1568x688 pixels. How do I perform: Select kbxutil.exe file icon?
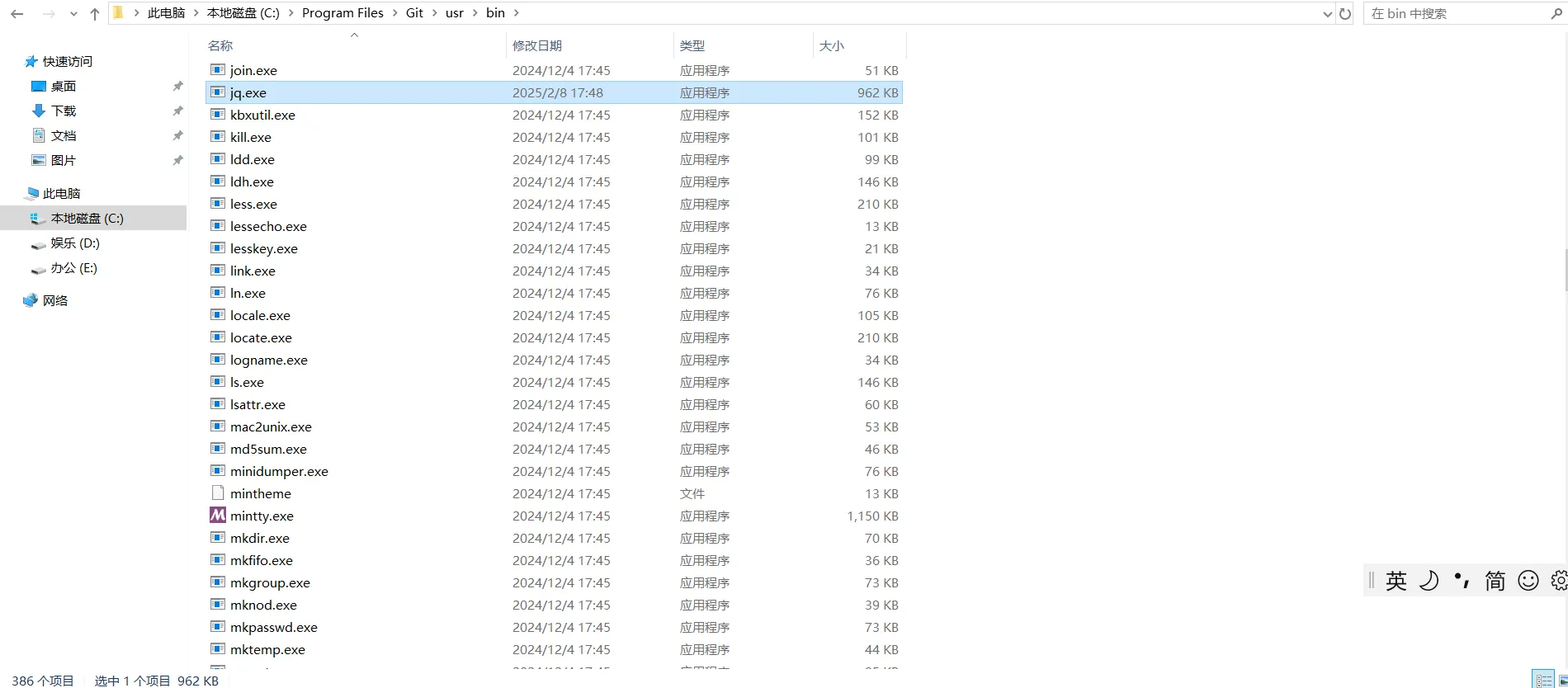pyautogui.click(x=218, y=115)
